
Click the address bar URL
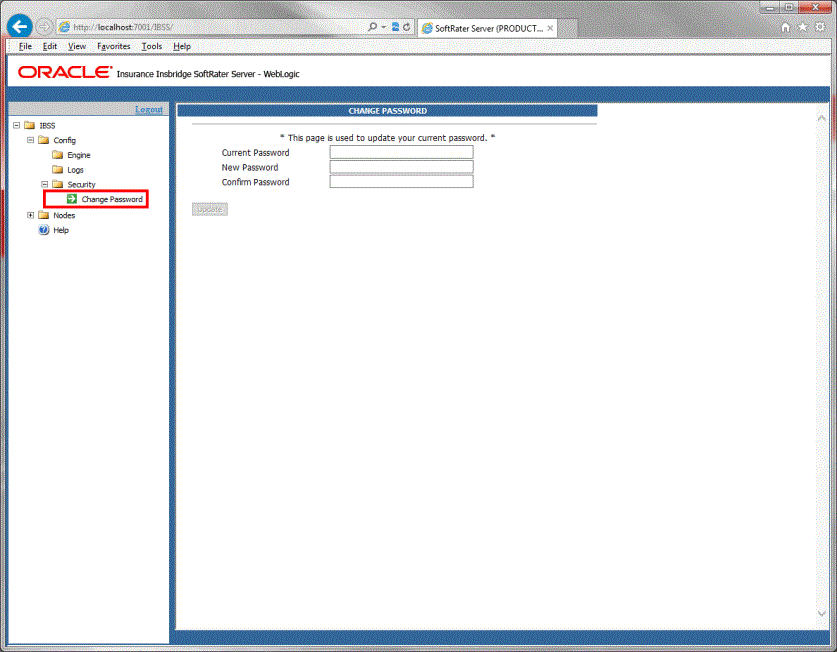[123, 27]
